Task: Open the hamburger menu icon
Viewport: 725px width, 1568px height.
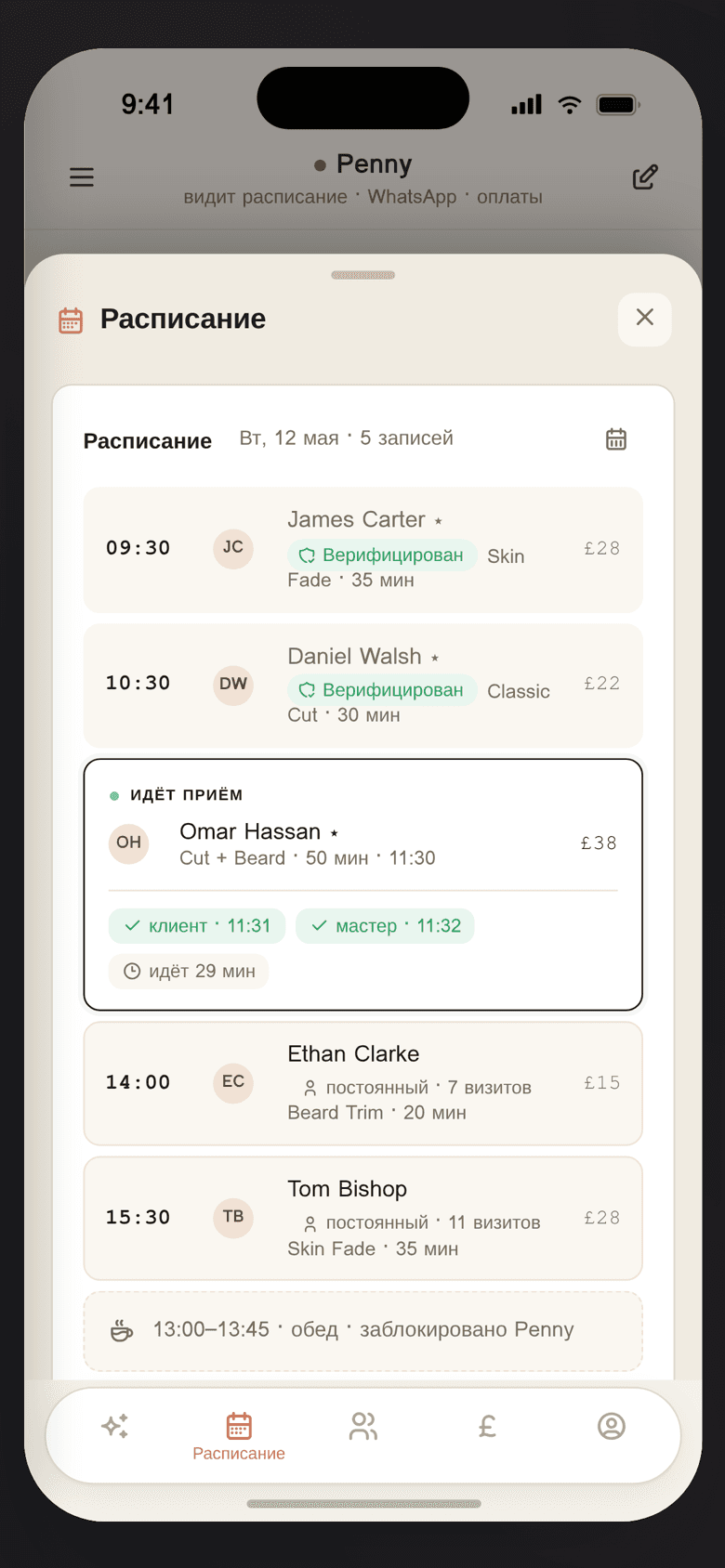Action: click(82, 176)
